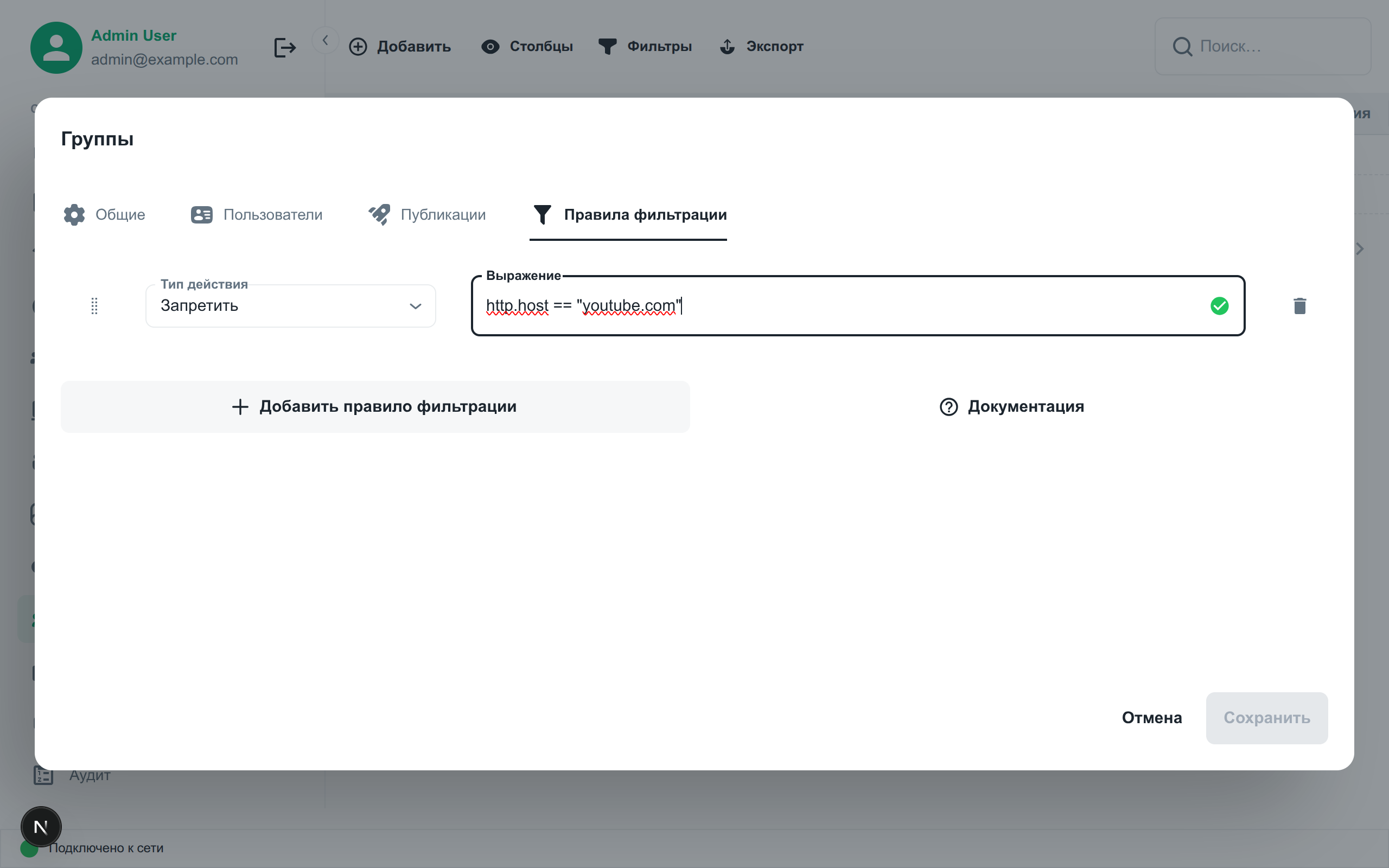Viewport: 1389px width, 868px height.
Task: Click the Столбцы eye icon
Action: coord(490,47)
